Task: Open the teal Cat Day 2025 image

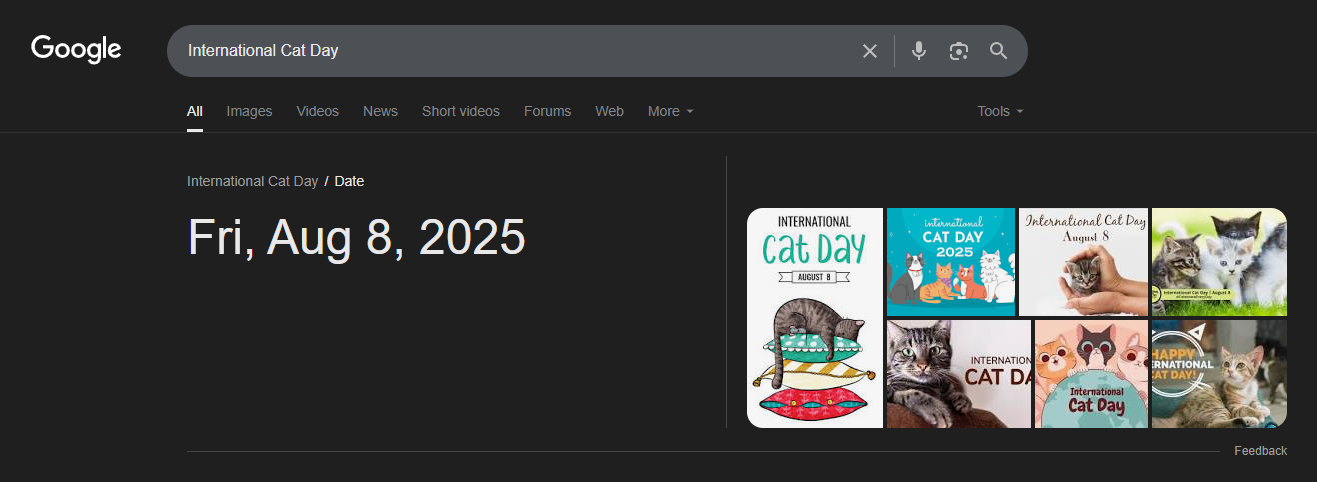Action: (950, 262)
